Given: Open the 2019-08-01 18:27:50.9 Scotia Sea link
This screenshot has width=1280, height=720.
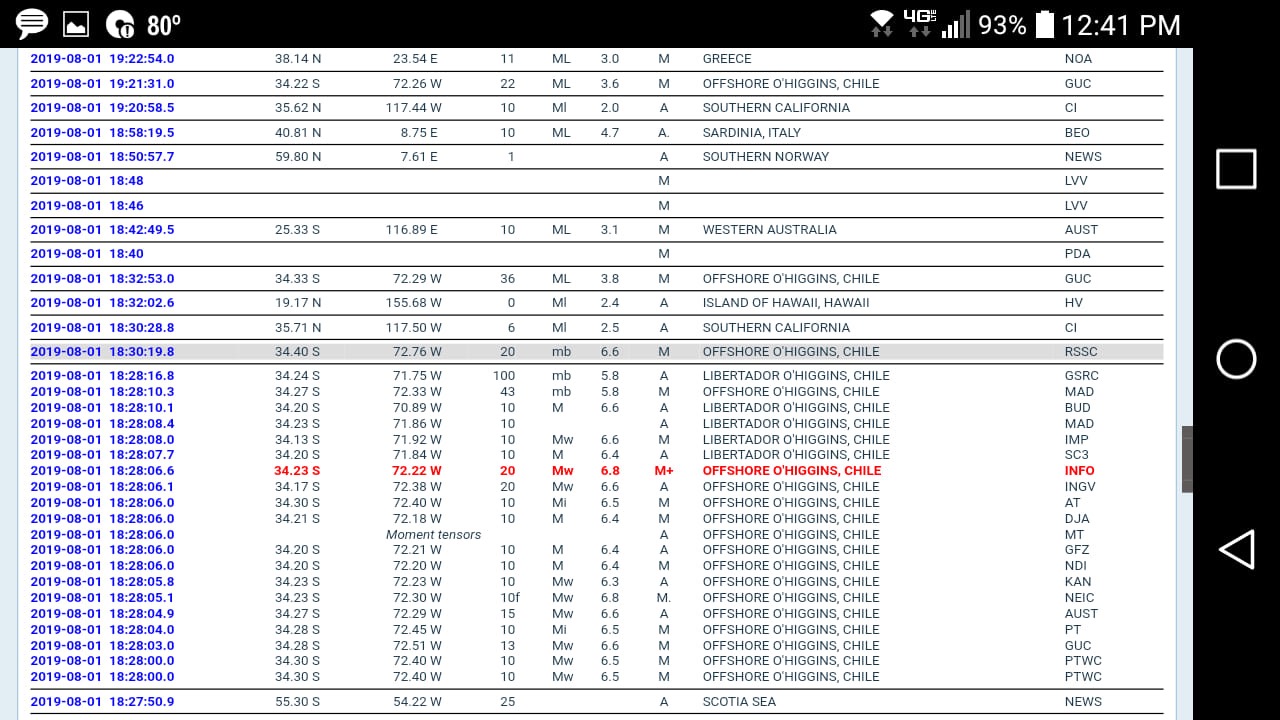Looking at the screenshot, I should tap(102, 702).
